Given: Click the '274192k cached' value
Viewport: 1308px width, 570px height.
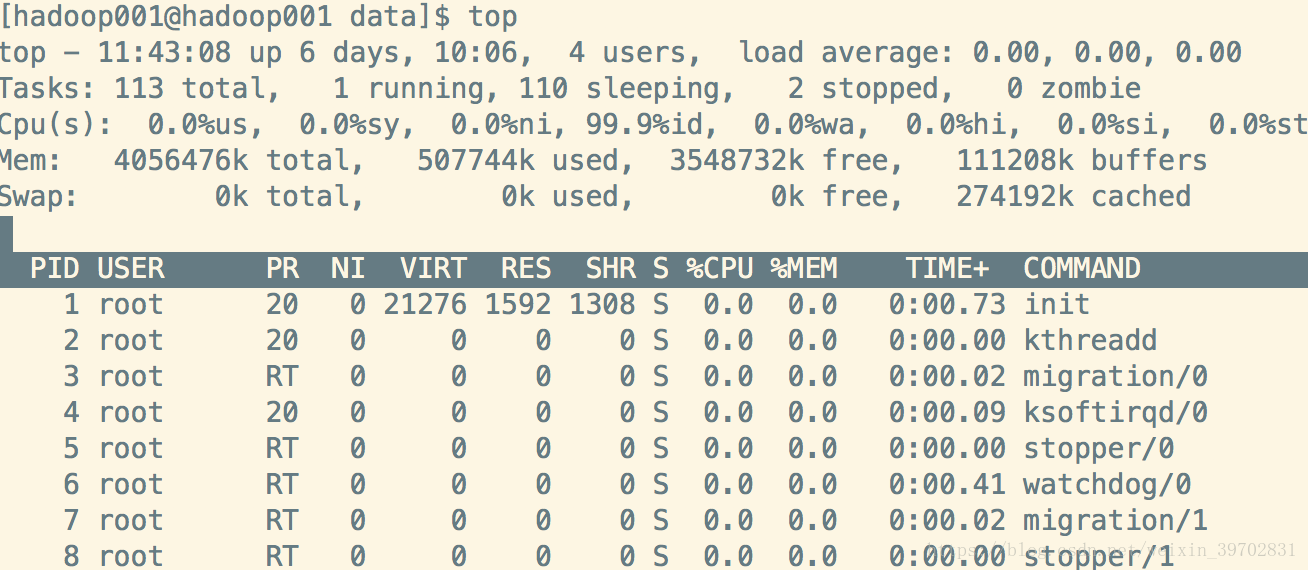Looking at the screenshot, I should (x=1074, y=196).
